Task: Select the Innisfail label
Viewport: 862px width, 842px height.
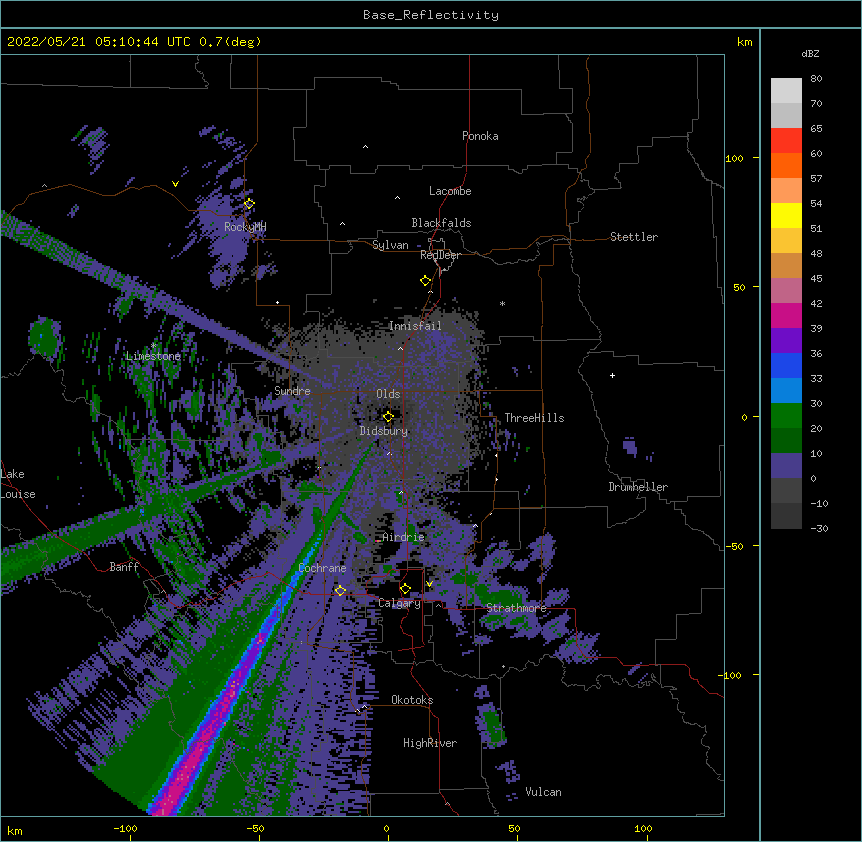Action: coord(415,326)
